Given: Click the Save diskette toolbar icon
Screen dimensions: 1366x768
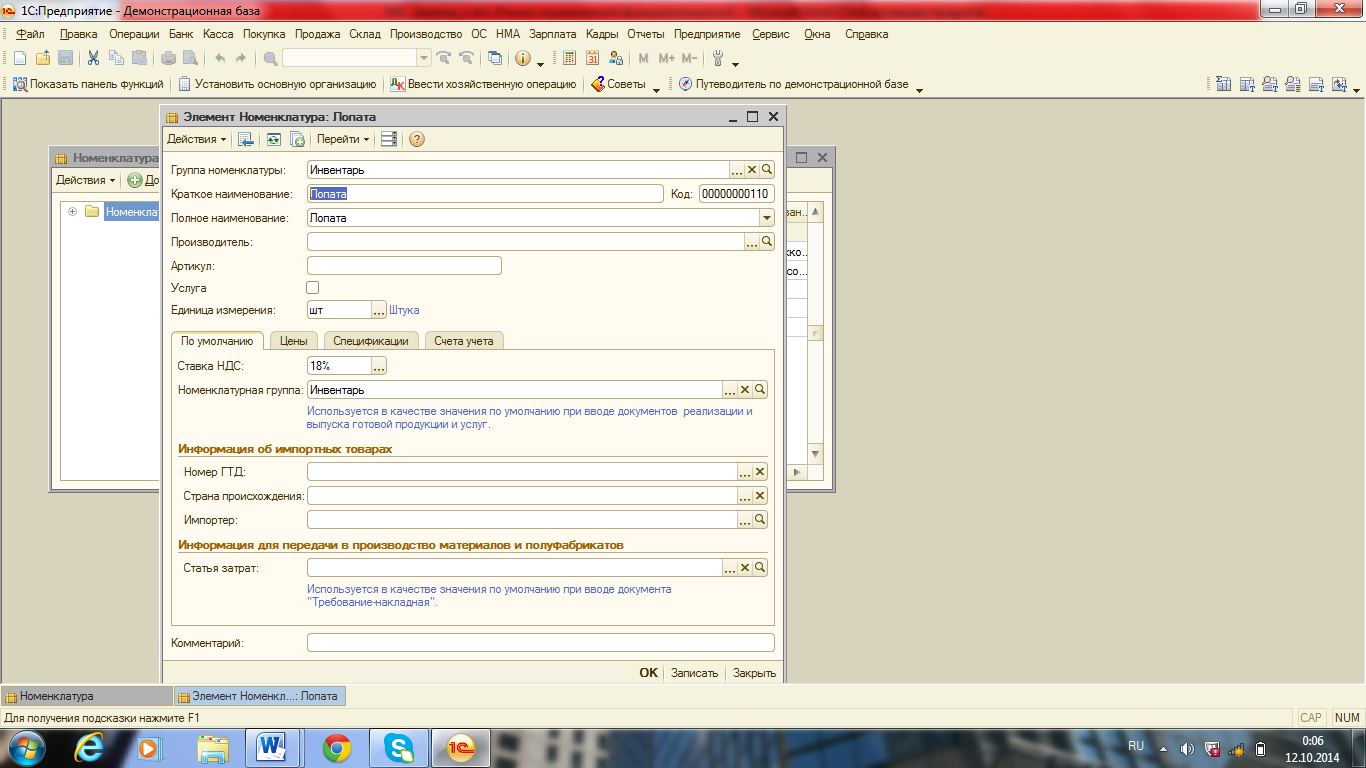Looking at the screenshot, I should tap(65, 58).
